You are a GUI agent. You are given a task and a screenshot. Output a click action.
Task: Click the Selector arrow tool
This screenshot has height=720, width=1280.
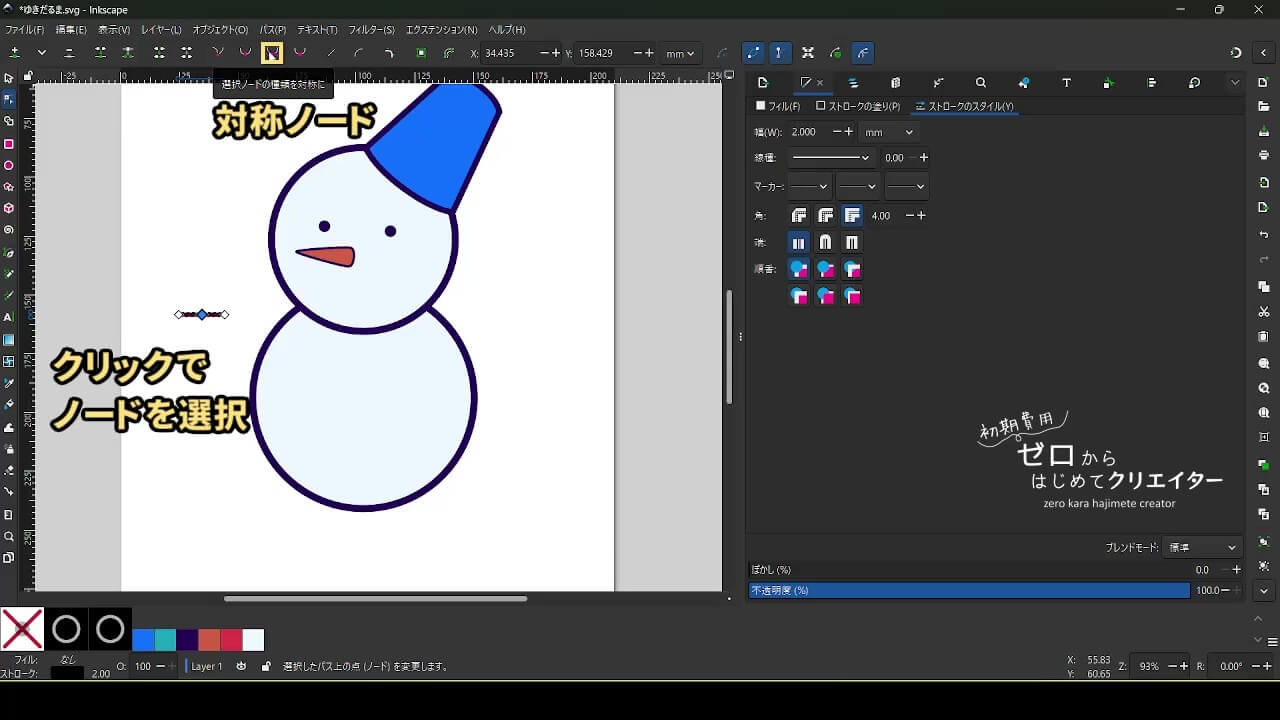(9, 78)
